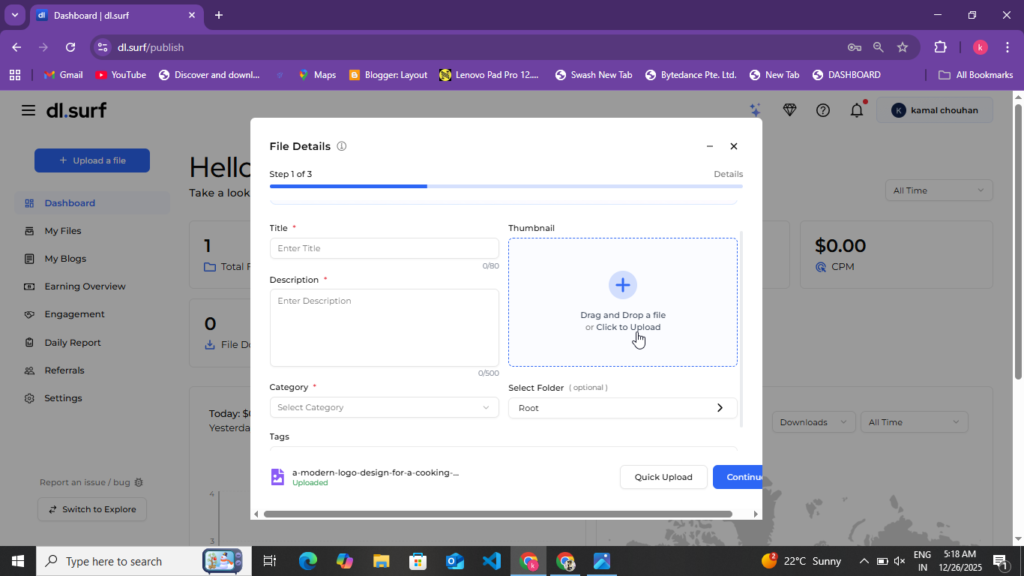The image size is (1024, 576).
Task: Open the Select Category dropdown
Action: [384, 408]
